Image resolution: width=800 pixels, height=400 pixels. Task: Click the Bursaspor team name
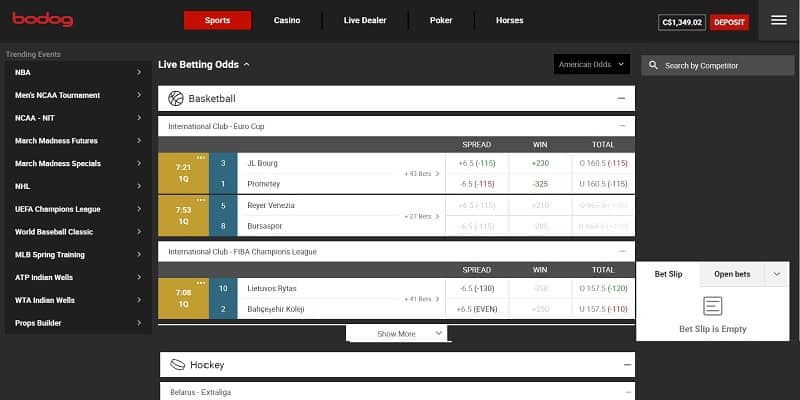click(264, 226)
